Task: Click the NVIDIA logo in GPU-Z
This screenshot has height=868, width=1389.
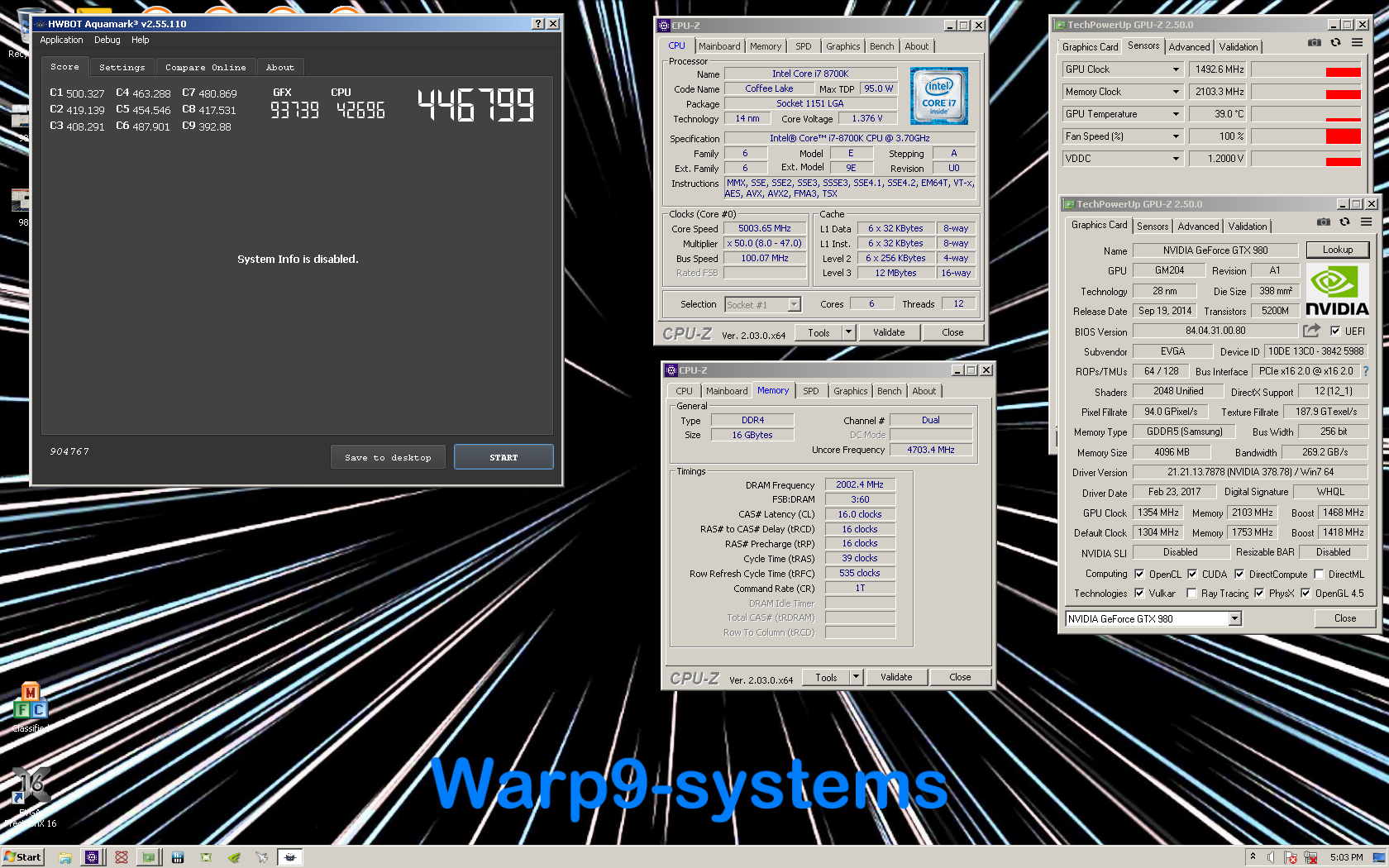Action: 1337,289
